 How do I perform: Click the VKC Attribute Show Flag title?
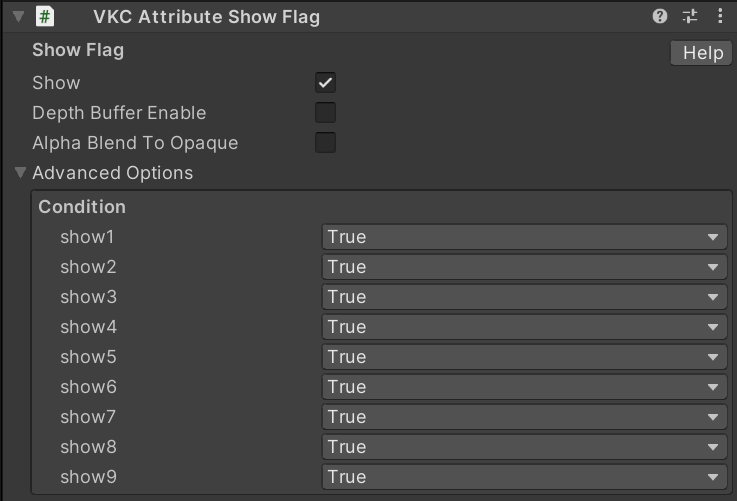(x=206, y=16)
